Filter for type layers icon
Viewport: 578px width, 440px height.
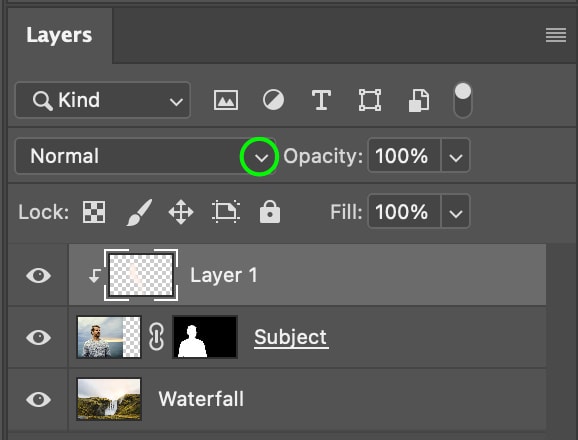point(321,100)
